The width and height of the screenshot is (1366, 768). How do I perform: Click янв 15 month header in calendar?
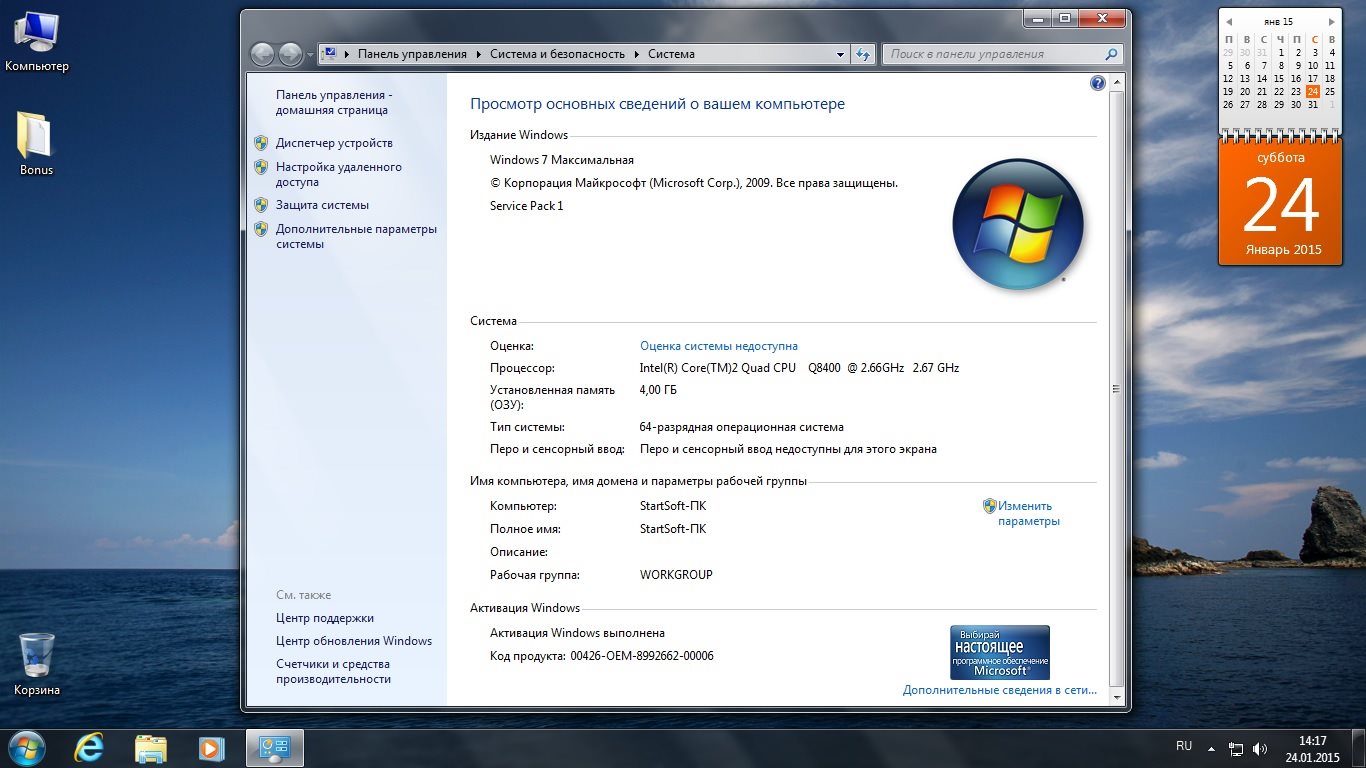[x=1279, y=21]
